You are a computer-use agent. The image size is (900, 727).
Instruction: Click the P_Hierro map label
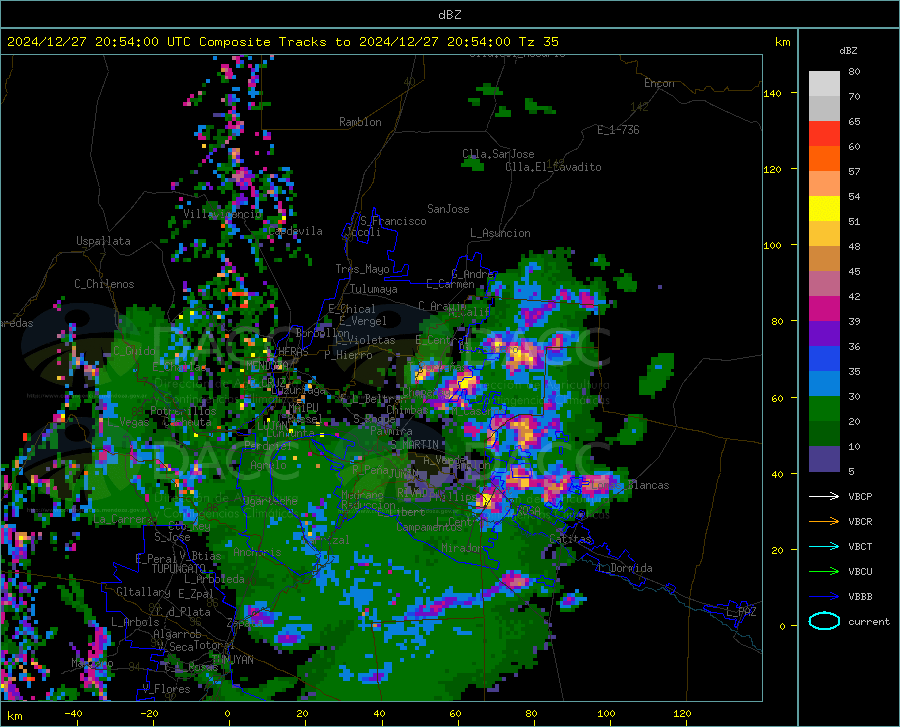click(348, 355)
